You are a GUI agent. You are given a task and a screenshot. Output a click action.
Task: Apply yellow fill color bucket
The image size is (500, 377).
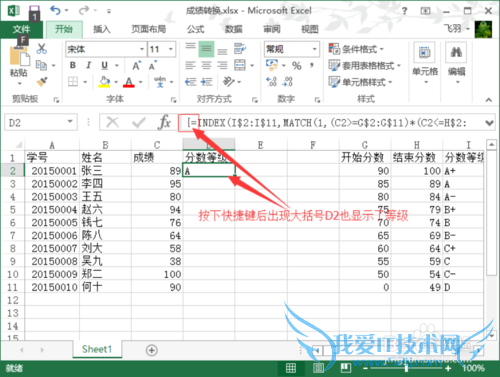[104, 82]
